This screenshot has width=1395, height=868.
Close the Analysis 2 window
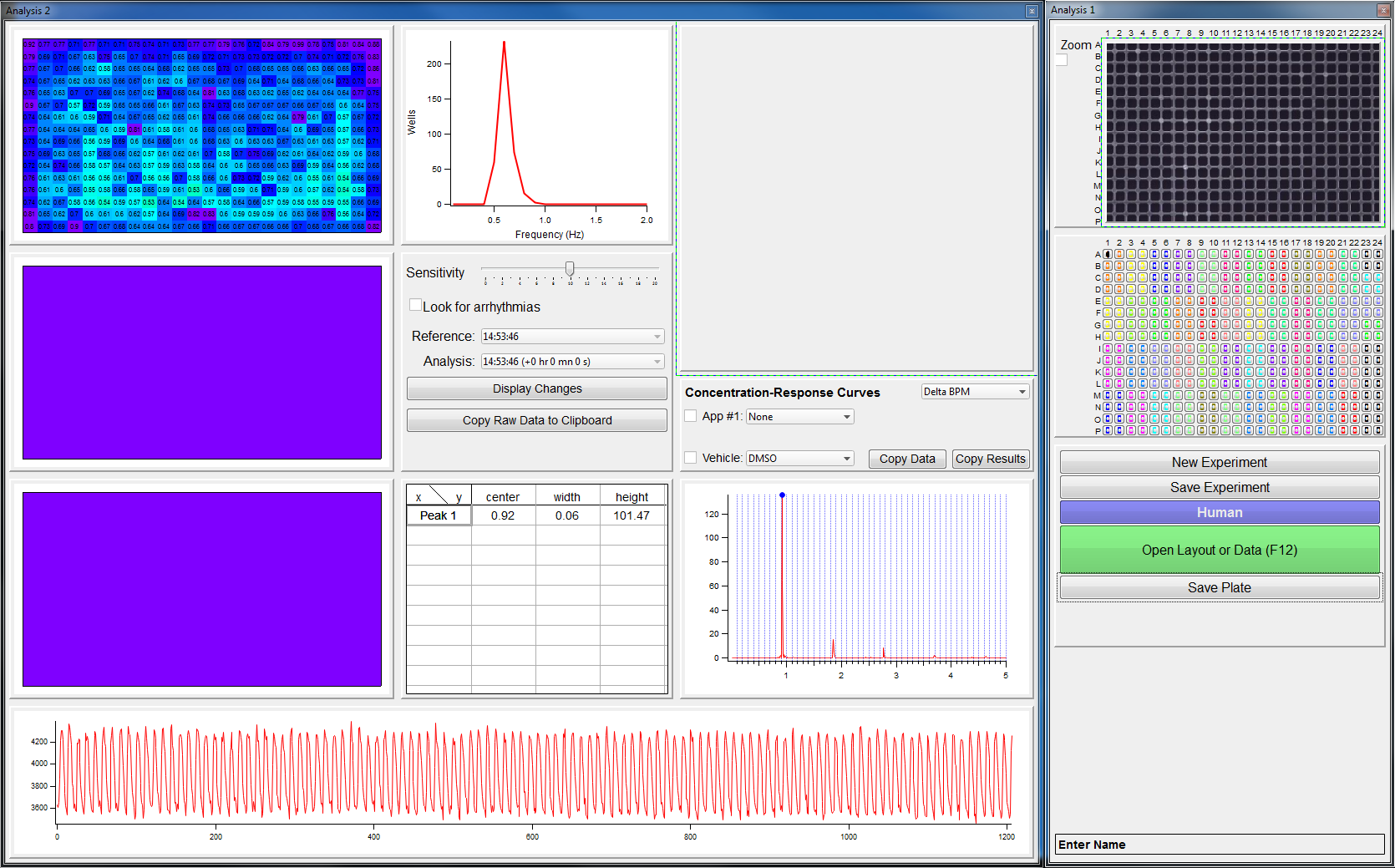1032,11
